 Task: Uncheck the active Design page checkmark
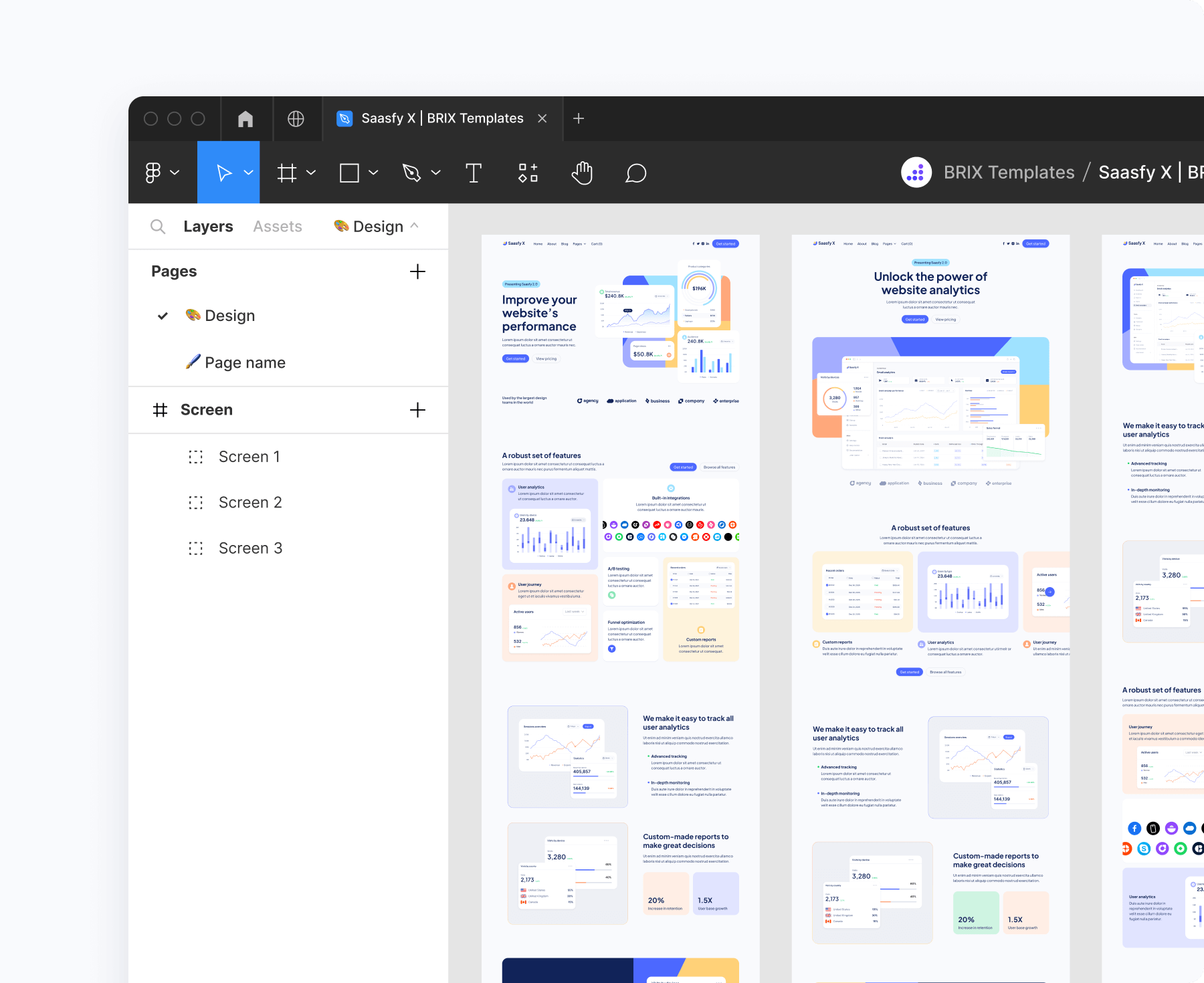[x=162, y=316]
